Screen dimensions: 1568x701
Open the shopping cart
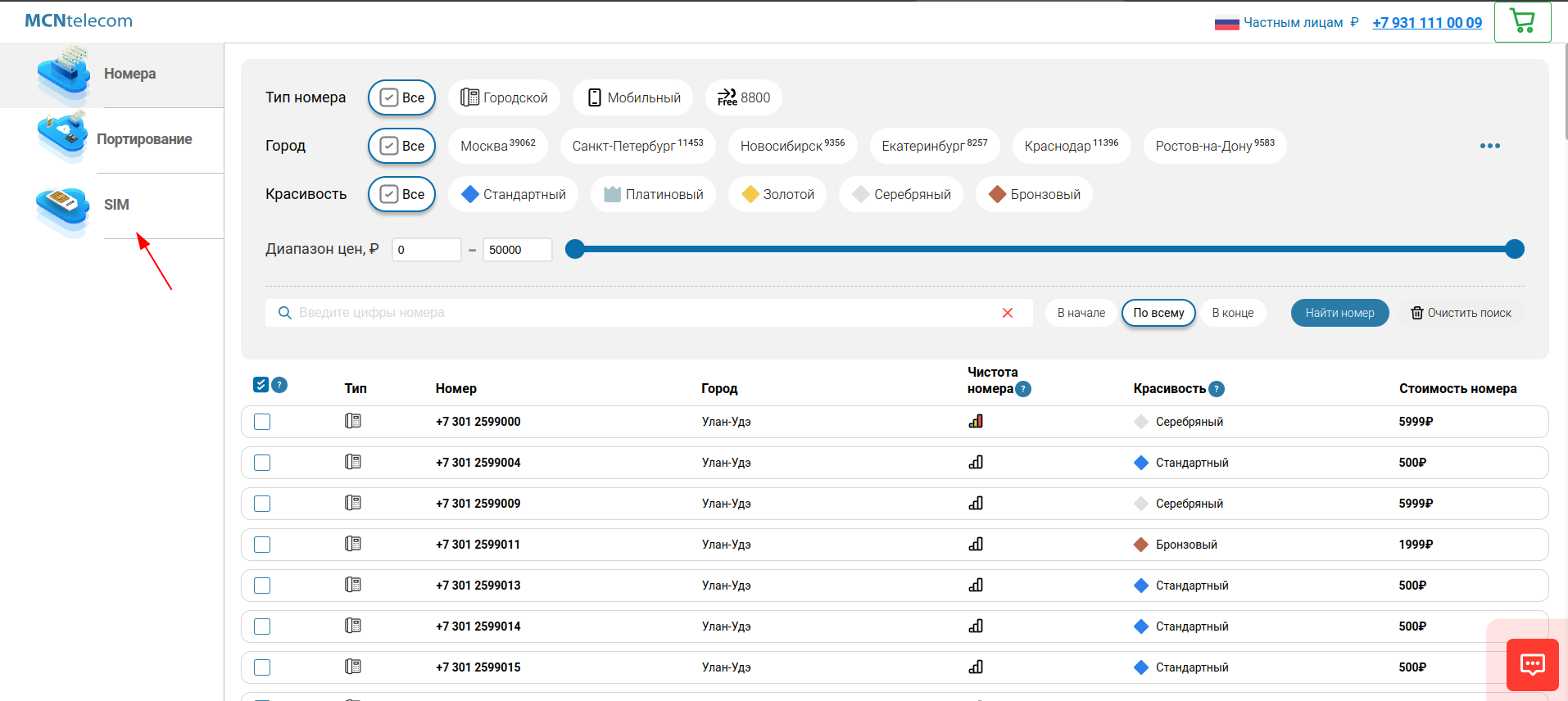point(1522,22)
